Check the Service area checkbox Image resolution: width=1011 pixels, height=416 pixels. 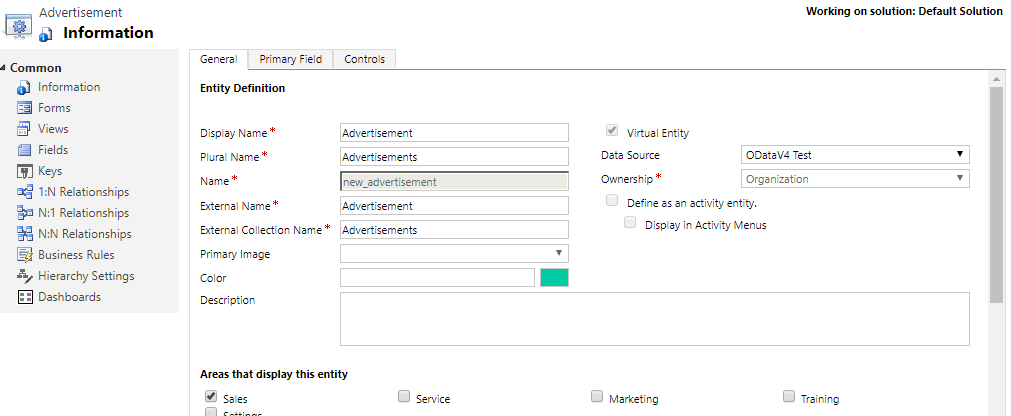point(404,396)
